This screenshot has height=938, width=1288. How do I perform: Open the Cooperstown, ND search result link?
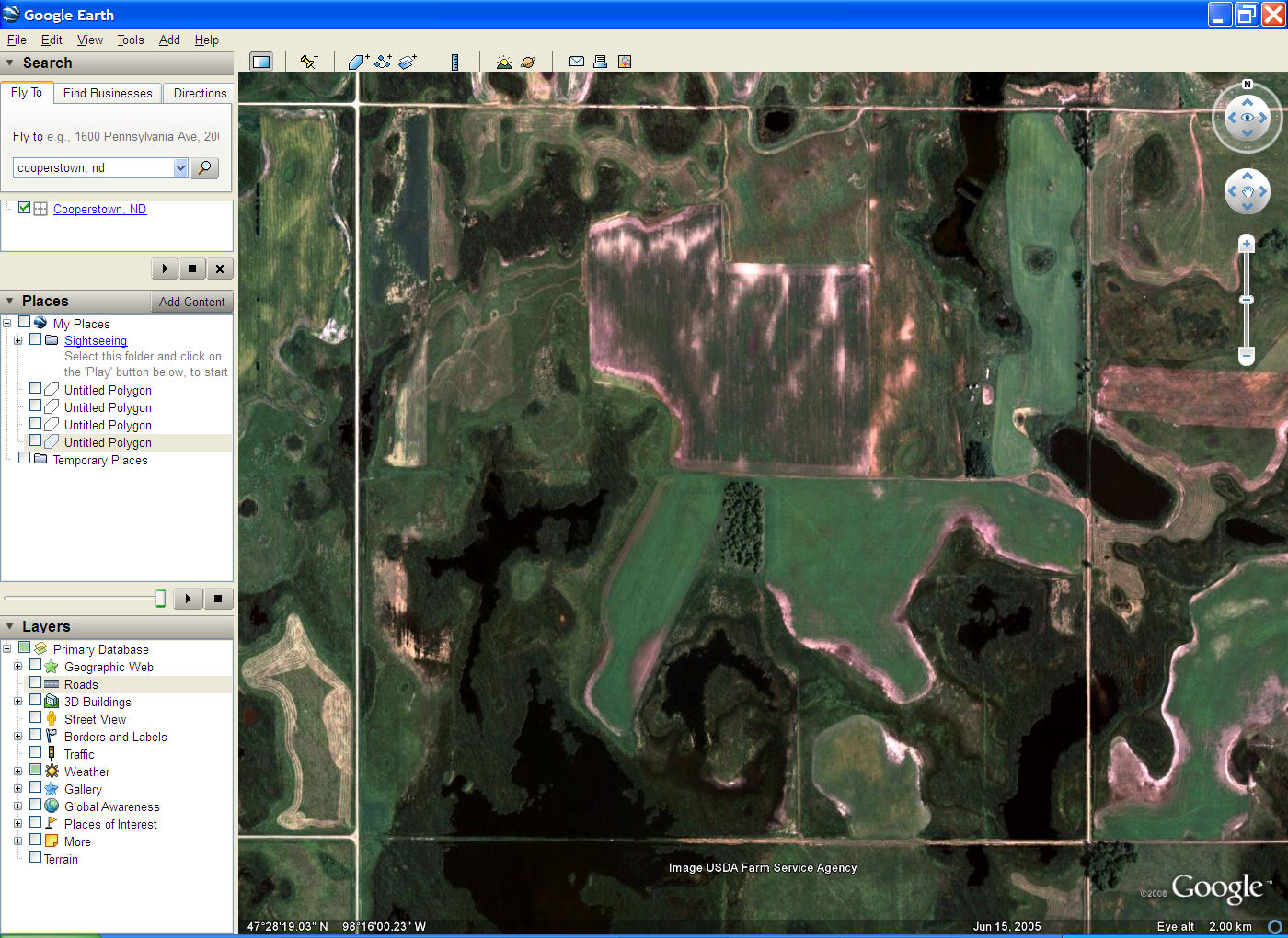click(x=99, y=209)
